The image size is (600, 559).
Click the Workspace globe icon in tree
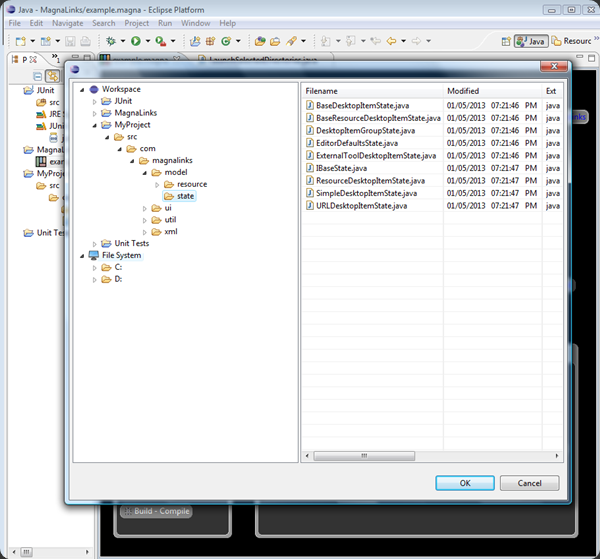[94, 90]
